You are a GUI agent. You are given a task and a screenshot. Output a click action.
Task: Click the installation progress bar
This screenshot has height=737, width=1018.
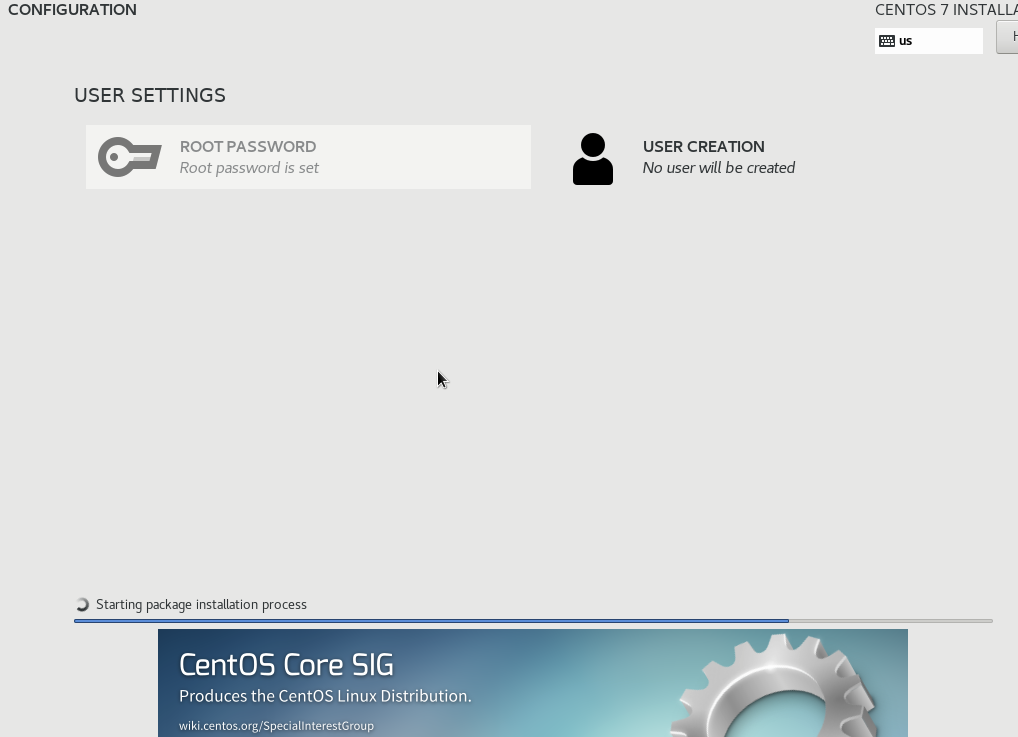pyautogui.click(x=533, y=621)
